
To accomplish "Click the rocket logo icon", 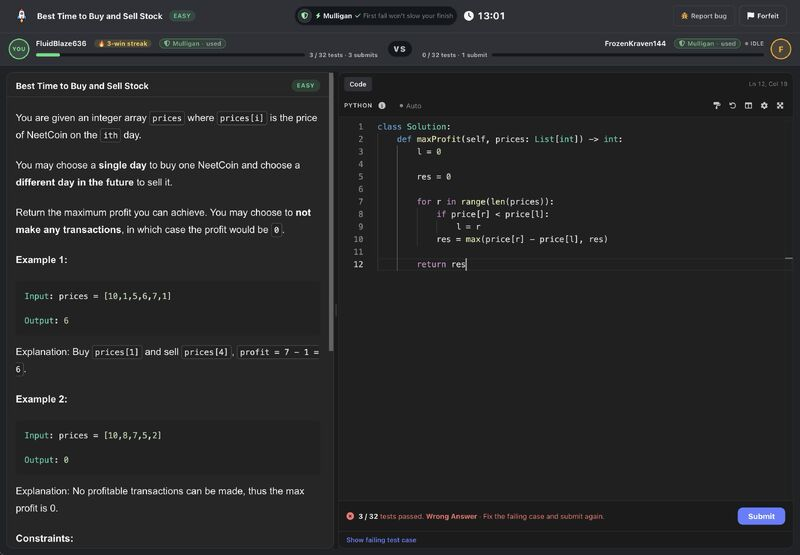I will coord(21,16).
